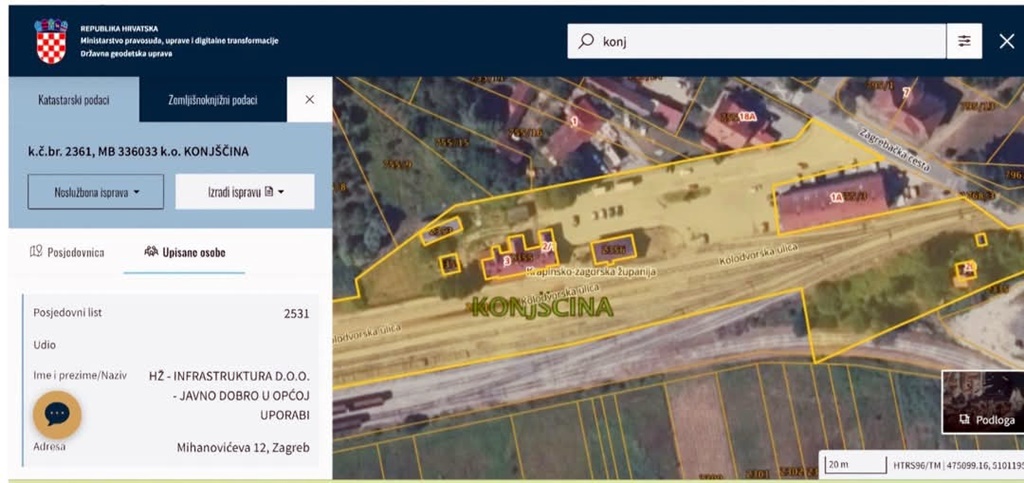This screenshot has width=1024, height=483.
Task: Open search filter settings sliders icon
Action: [964, 42]
